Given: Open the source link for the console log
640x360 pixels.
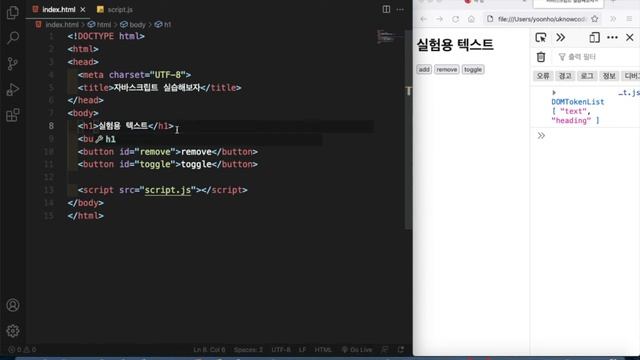Looking at the screenshot, I should pos(629,93).
